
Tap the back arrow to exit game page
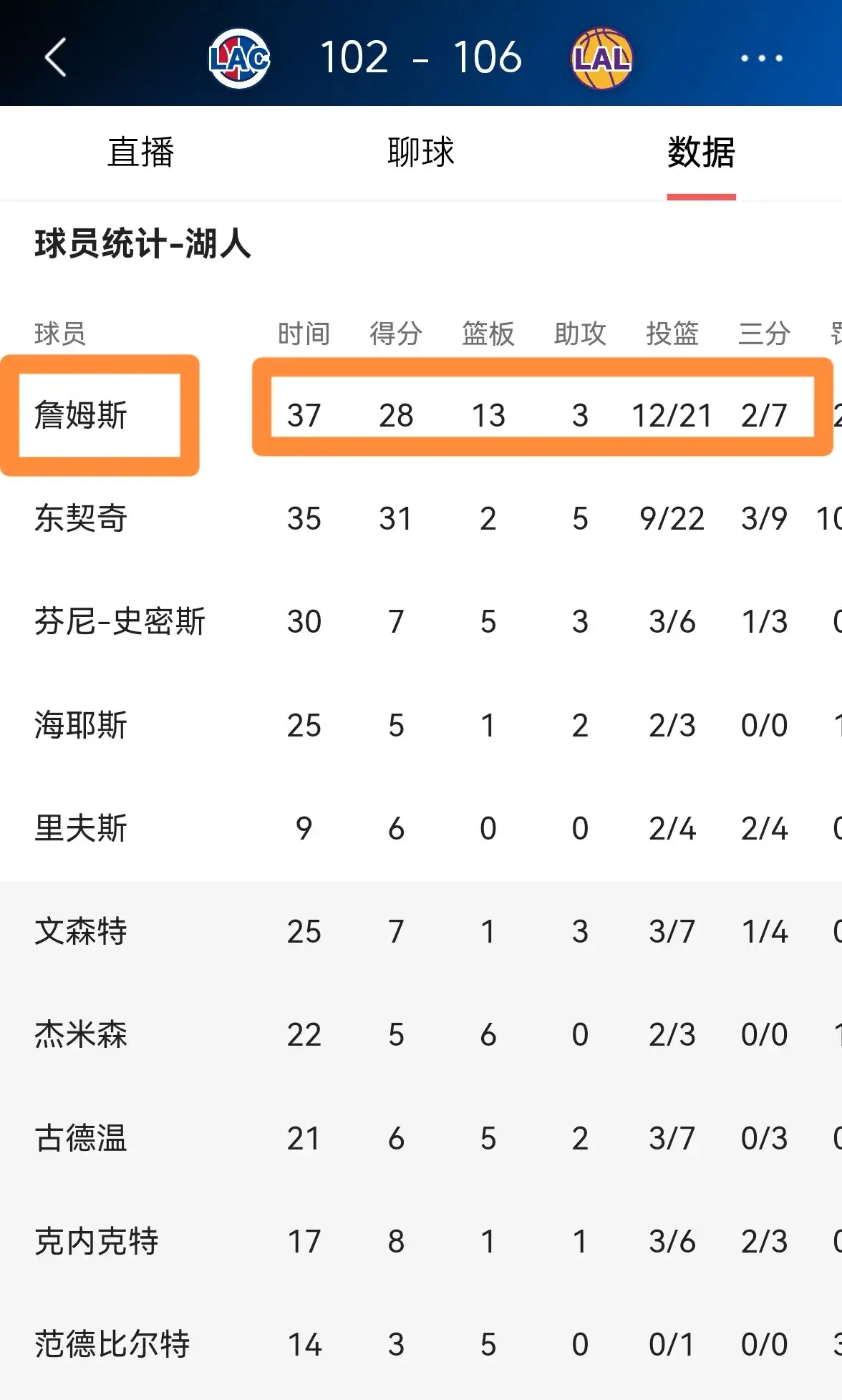pyautogui.click(x=56, y=57)
